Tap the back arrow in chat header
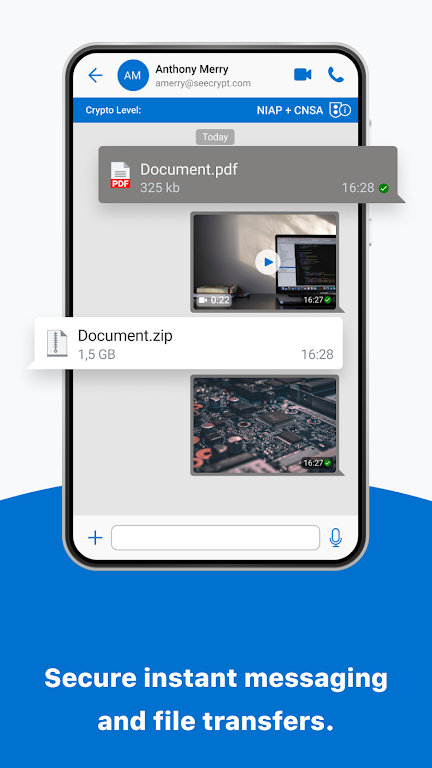The image size is (432, 768). coord(95,75)
